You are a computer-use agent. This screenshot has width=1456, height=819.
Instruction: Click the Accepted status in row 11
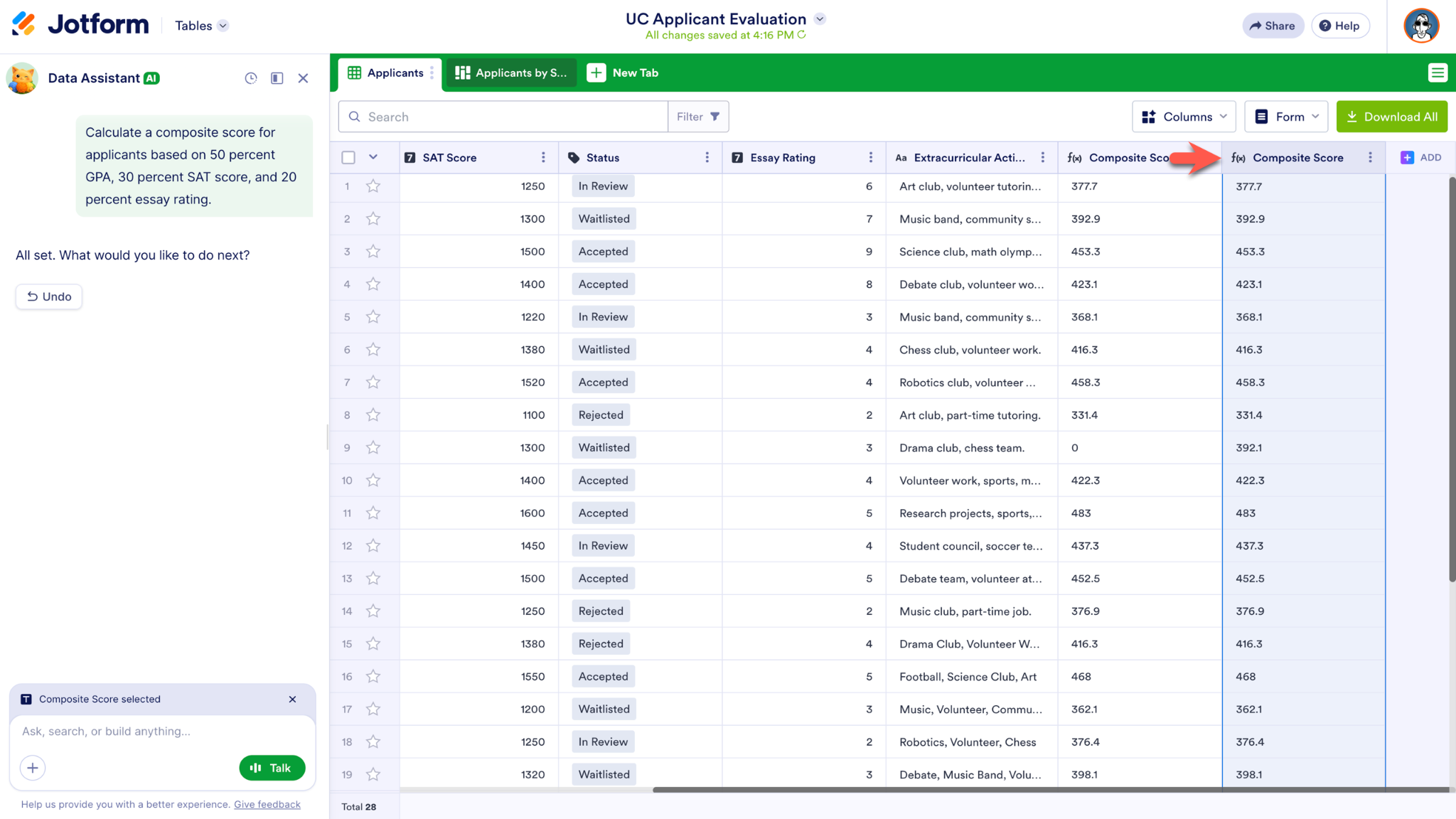coord(604,513)
